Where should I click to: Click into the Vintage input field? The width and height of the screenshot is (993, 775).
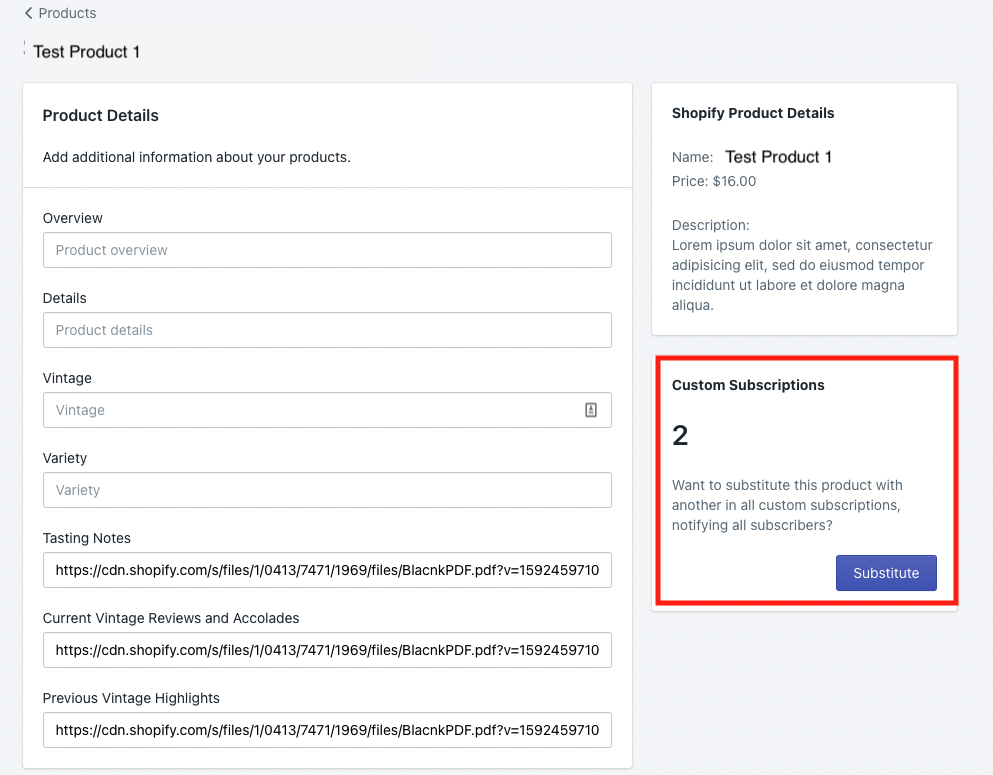[327, 410]
